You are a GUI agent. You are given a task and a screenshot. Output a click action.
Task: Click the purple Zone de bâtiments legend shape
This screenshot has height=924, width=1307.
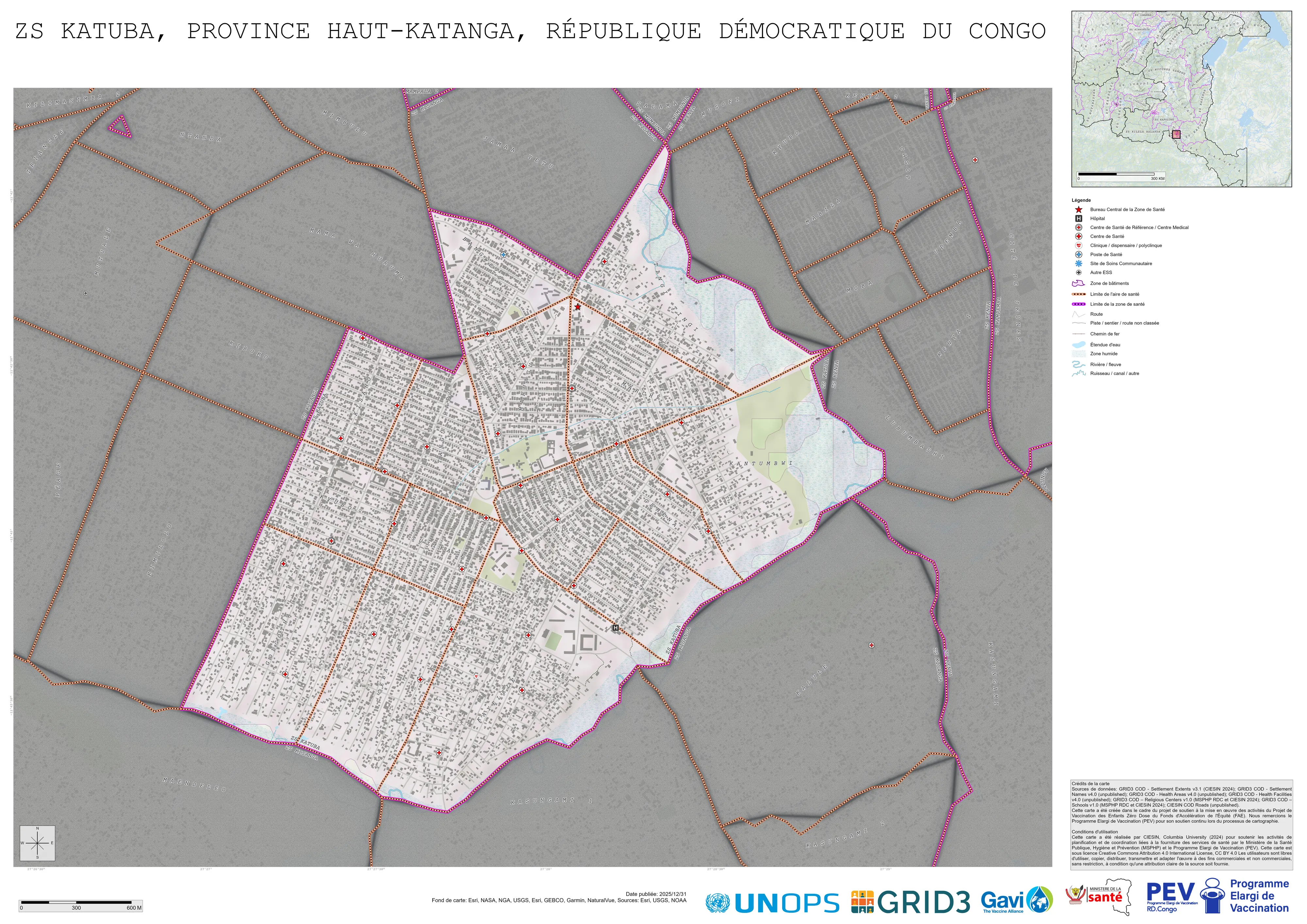tap(1079, 284)
